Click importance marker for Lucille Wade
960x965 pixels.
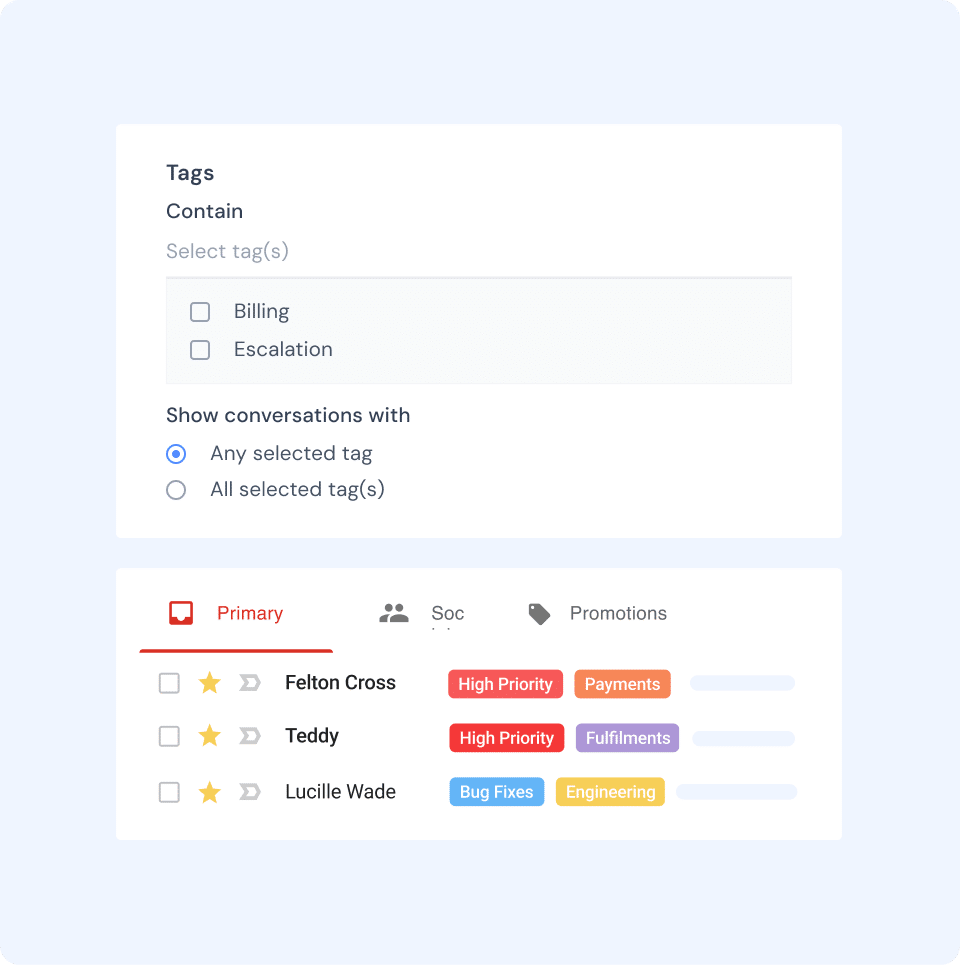click(249, 792)
